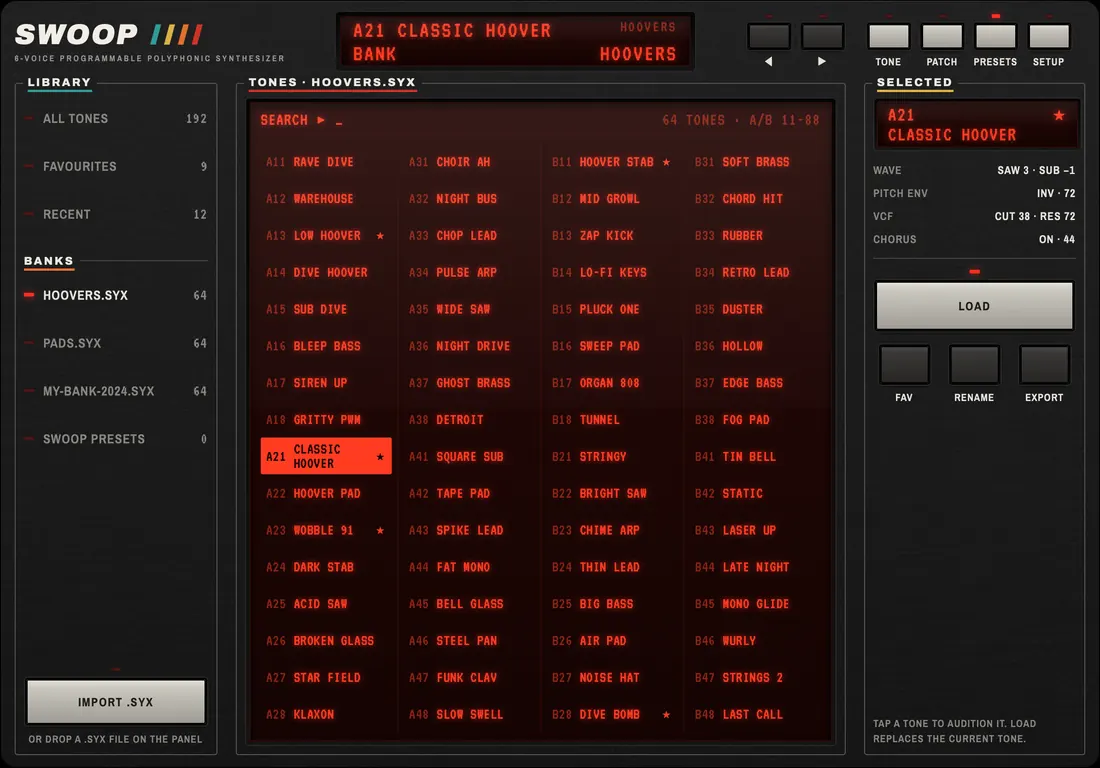The image size is (1100, 768).
Task: Select tone A25 ACID SAW
Action: click(x=326, y=604)
